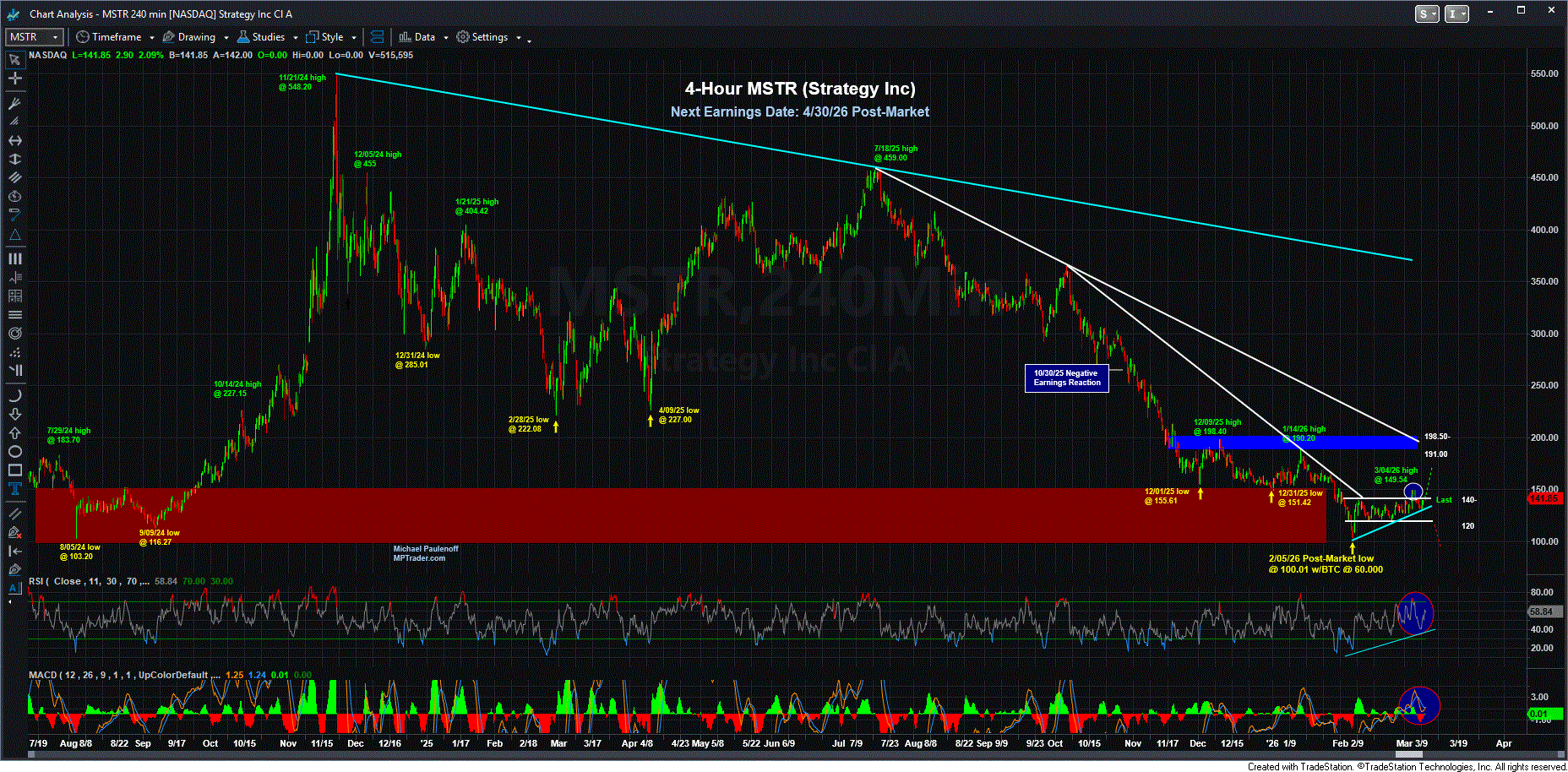Toggle the S button in title bar
This screenshot has width=1568, height=772.
click(x=1427, y=14)
